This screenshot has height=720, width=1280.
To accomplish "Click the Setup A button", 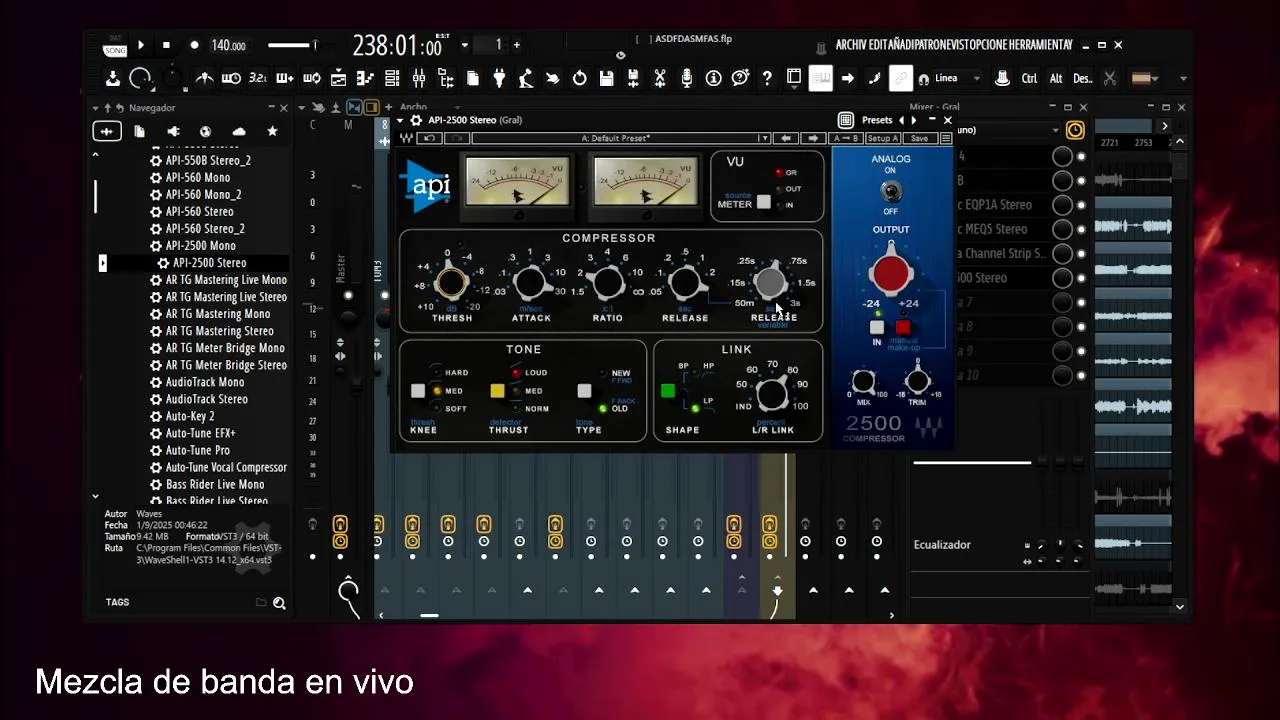I will point(882,138).
